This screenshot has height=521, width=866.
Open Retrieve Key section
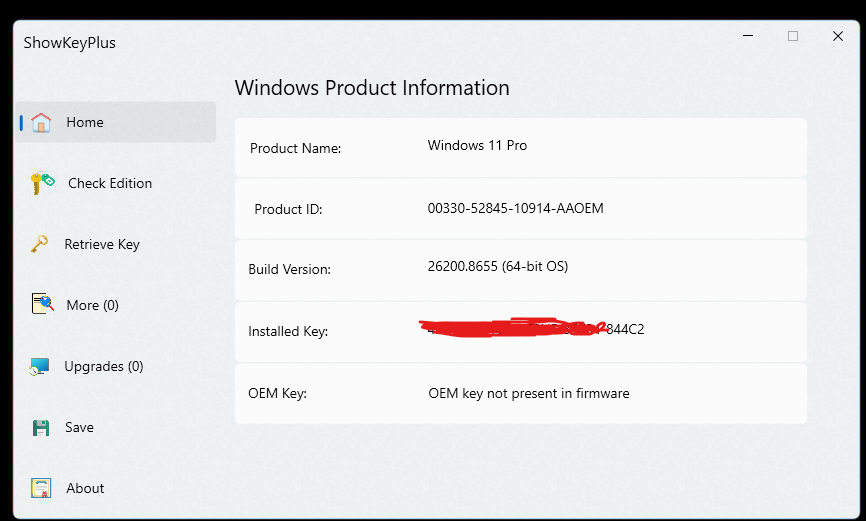click(116, 244)
